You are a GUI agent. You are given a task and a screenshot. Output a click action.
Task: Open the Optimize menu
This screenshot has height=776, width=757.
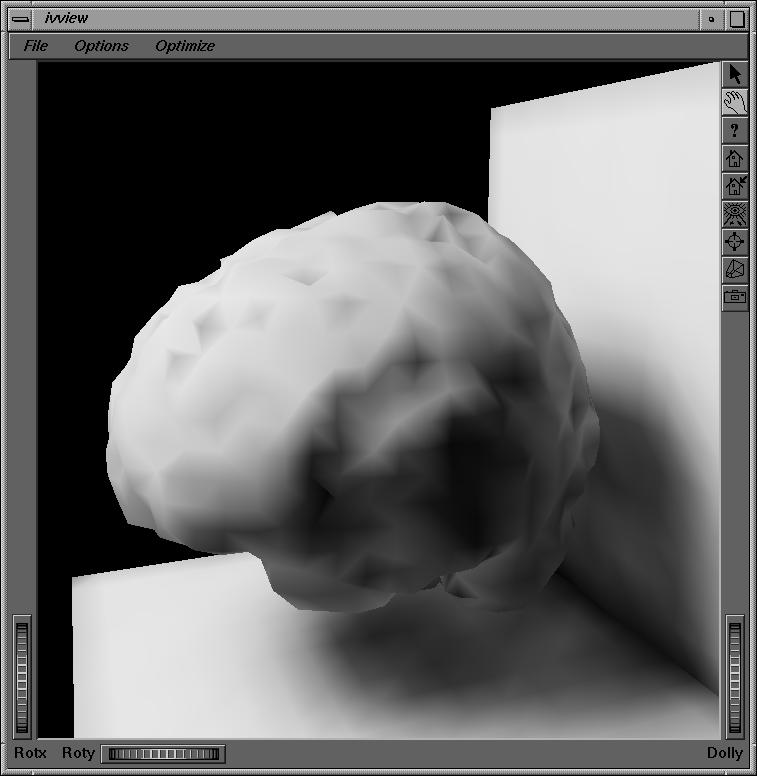185,46
